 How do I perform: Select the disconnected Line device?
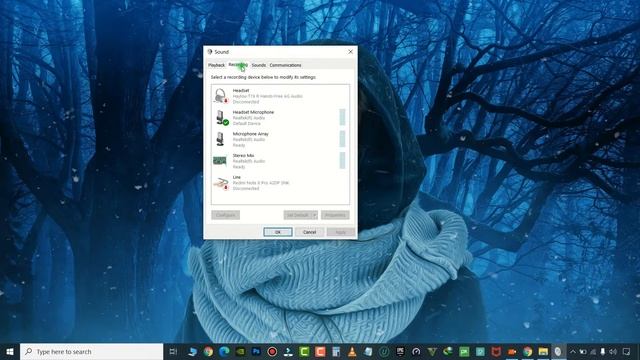pos(280,182)
